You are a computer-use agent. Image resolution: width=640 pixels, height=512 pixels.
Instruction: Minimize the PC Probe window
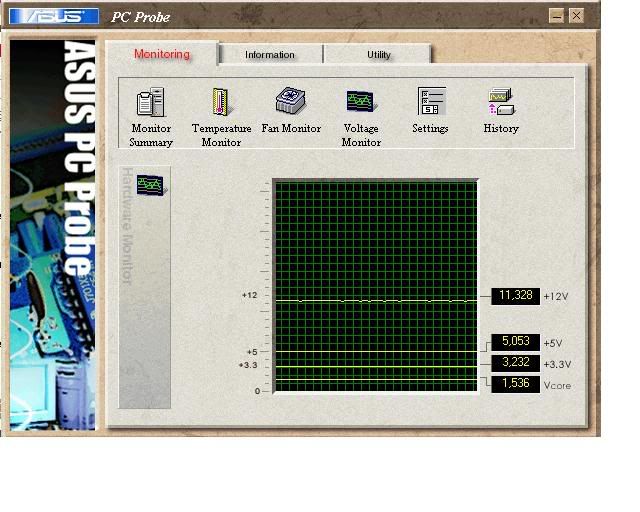point(556,16)
